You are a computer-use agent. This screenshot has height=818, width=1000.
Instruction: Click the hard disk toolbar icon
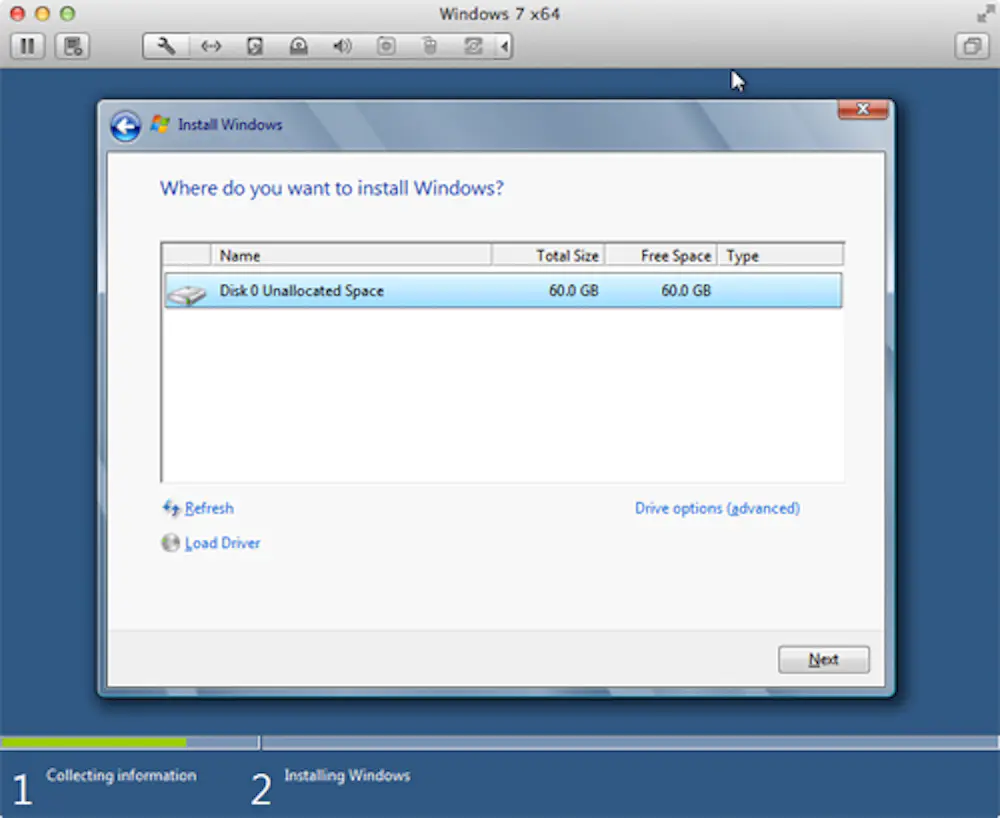click(x=255, y=46)
